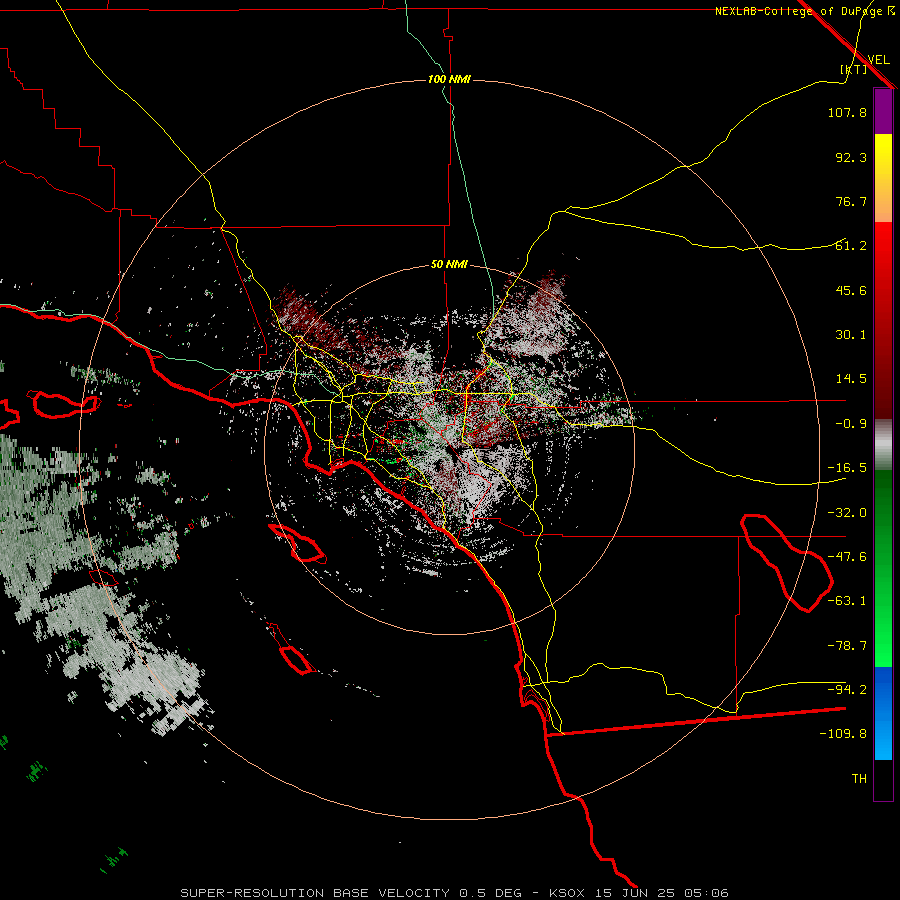Screen dimensions: 900x900
Task: Click the 61.2 velocity scale value
Action: [x=851, y=246]
